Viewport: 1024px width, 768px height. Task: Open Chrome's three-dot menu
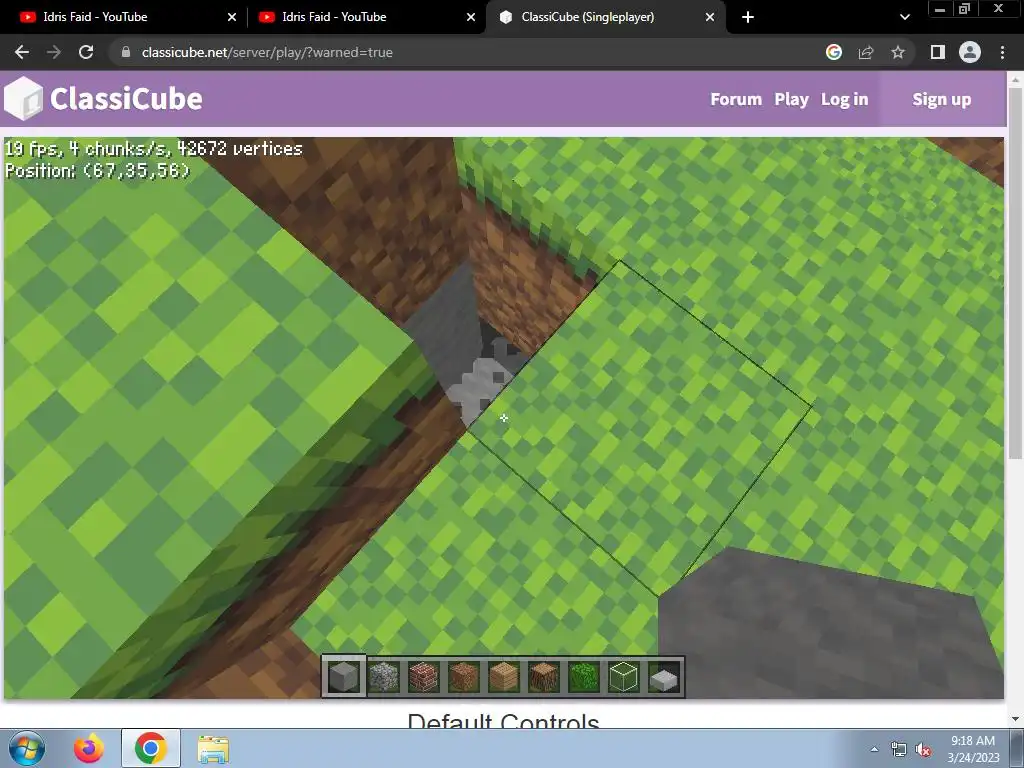[1002, 52]
